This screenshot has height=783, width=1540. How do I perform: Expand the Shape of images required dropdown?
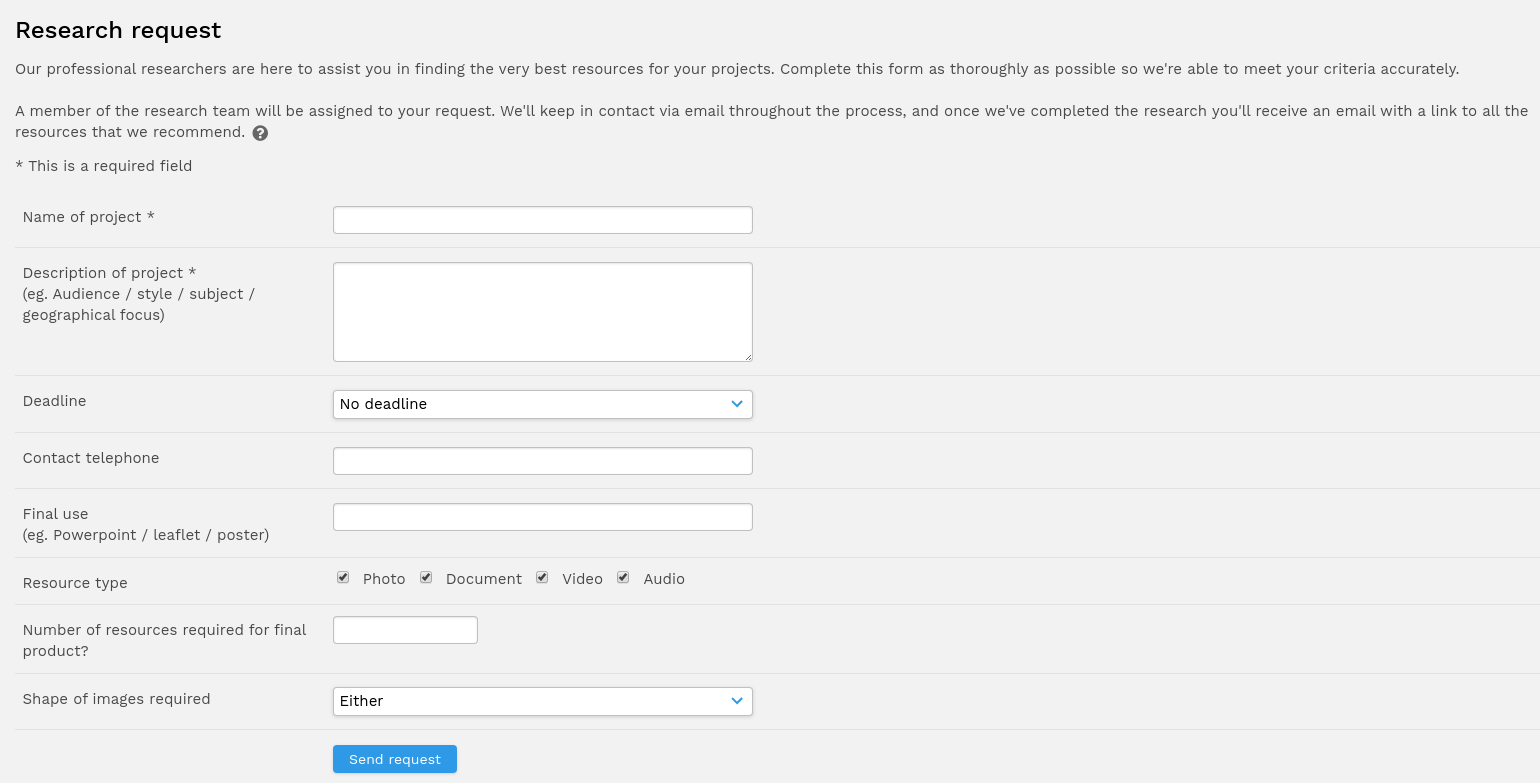[542, 701]
